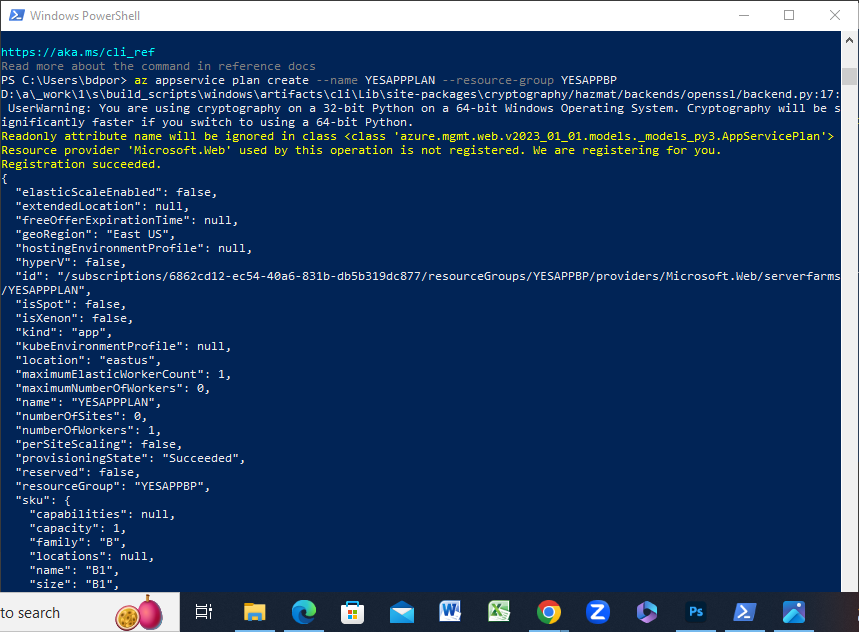
Task: Click the "capacity": 1 line
Action: [x=77, y=528]
